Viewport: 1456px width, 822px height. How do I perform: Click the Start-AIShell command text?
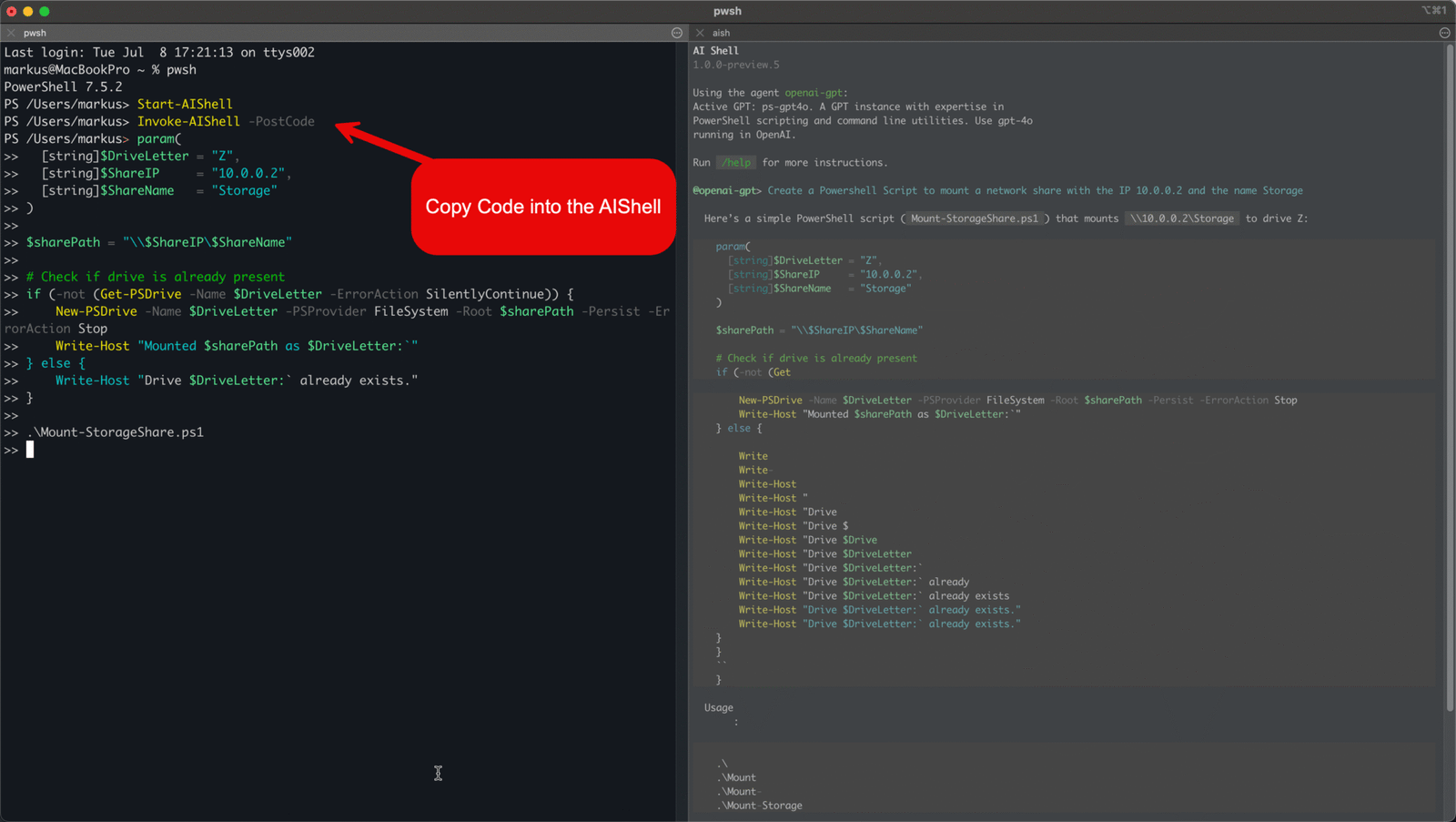pos(184,103)
